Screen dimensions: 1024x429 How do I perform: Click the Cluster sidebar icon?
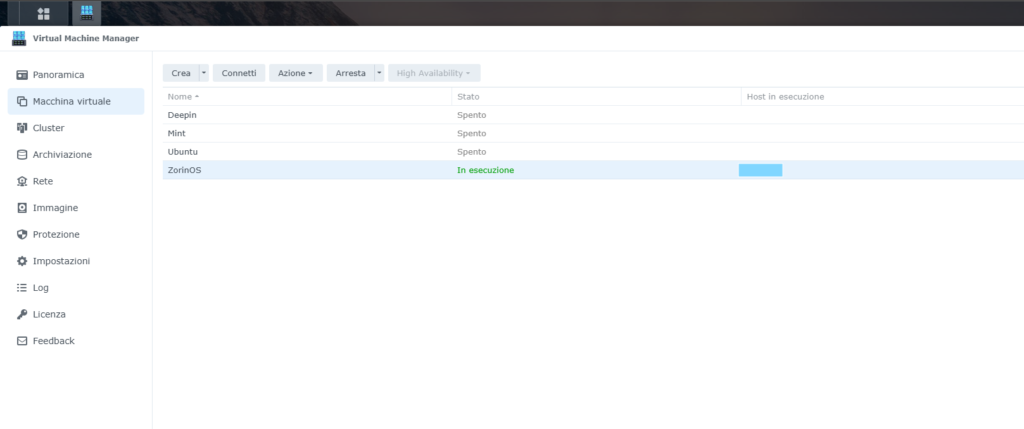coord(22,128)
